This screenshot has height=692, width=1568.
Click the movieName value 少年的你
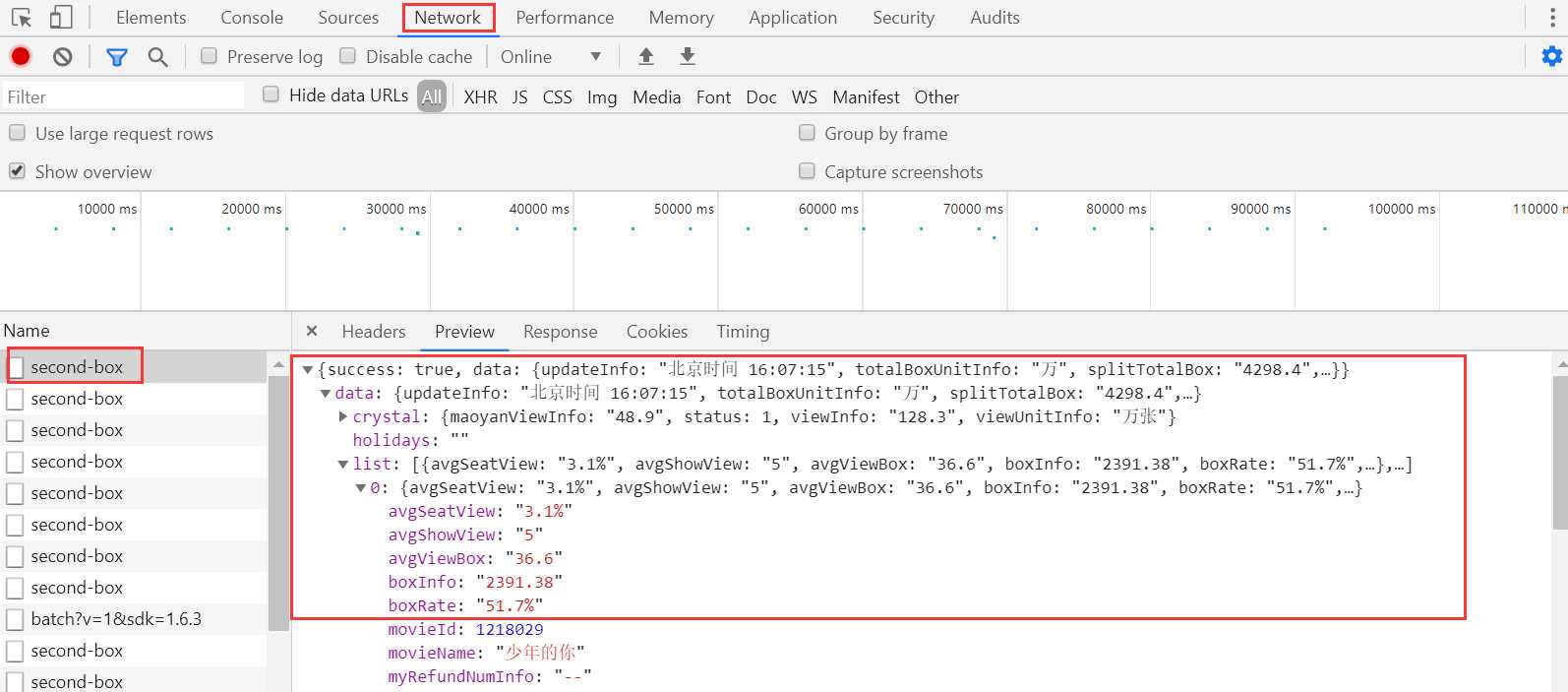[540, 653]
